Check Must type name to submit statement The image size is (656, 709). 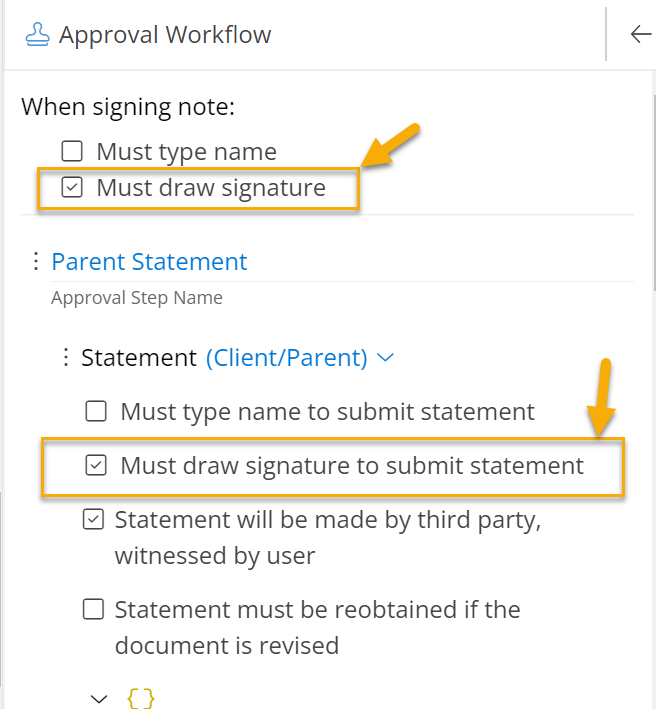pyautogui.click(x=96, y=411)
